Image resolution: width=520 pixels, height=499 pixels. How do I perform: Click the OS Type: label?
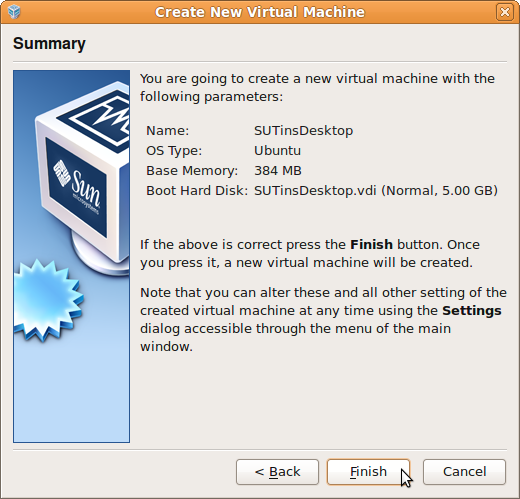[174, 151]
